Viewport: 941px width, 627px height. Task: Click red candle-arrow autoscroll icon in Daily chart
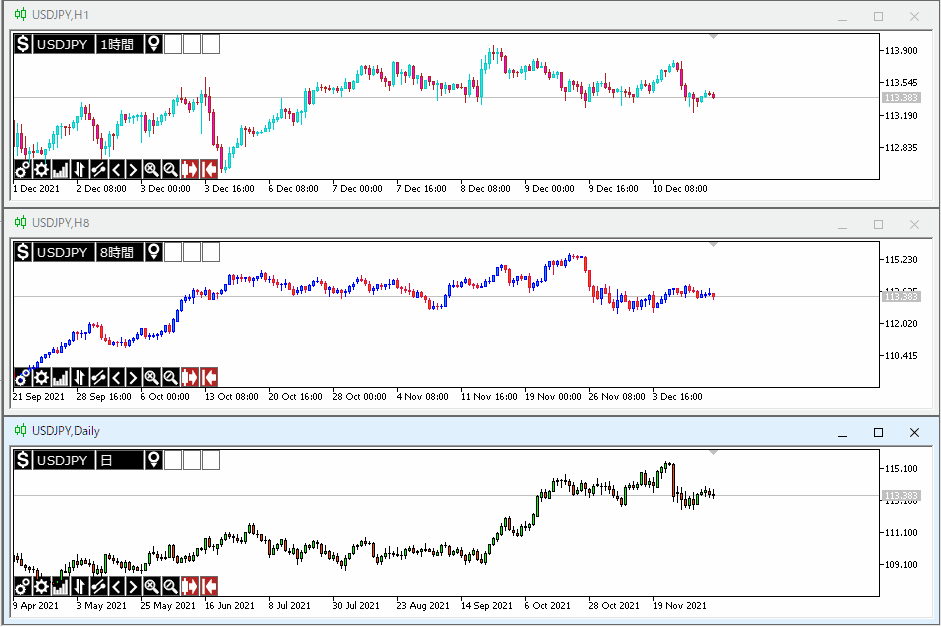point(190,586)
